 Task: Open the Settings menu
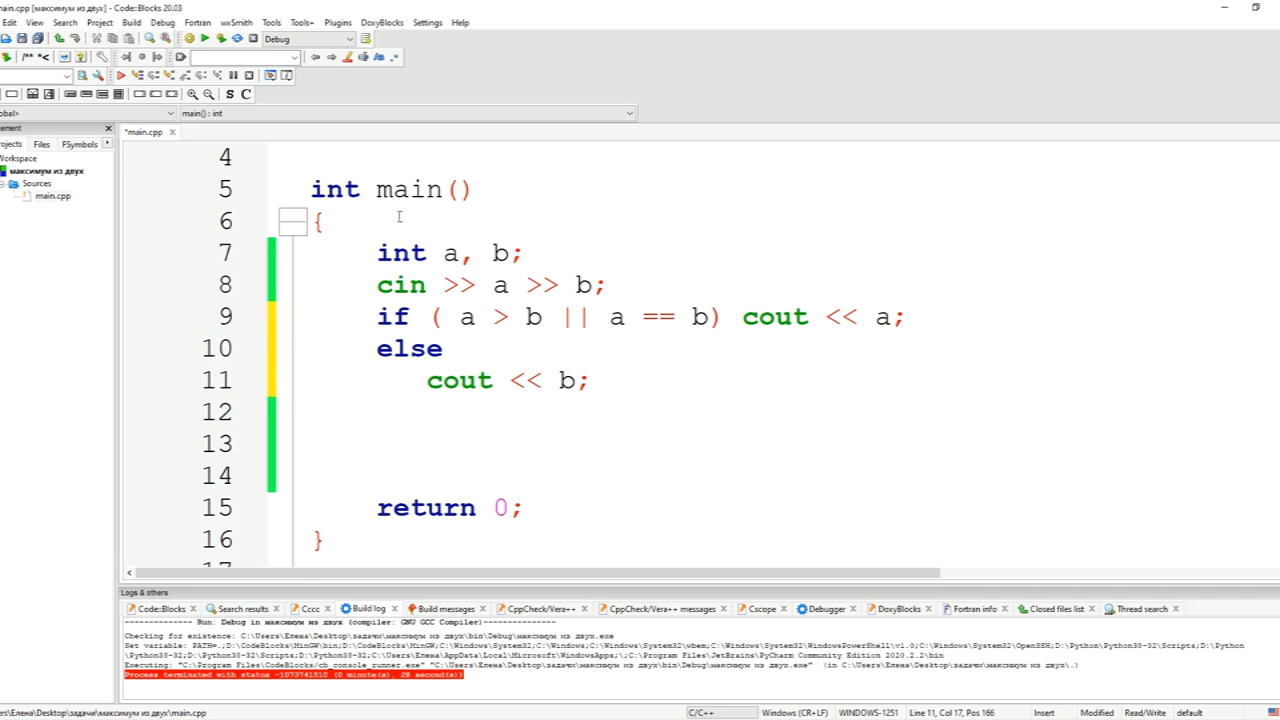[x=427, y=22]
